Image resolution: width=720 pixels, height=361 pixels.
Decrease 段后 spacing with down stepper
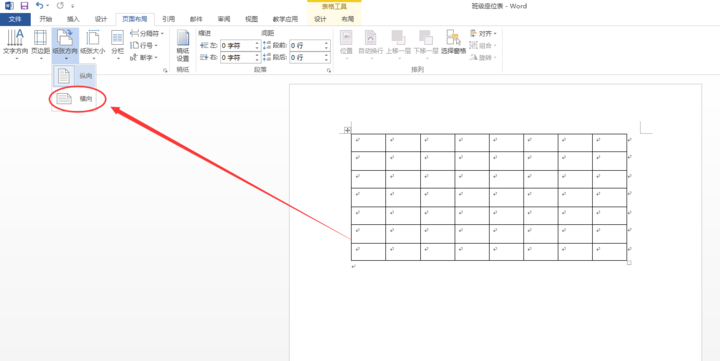[327, 60]
